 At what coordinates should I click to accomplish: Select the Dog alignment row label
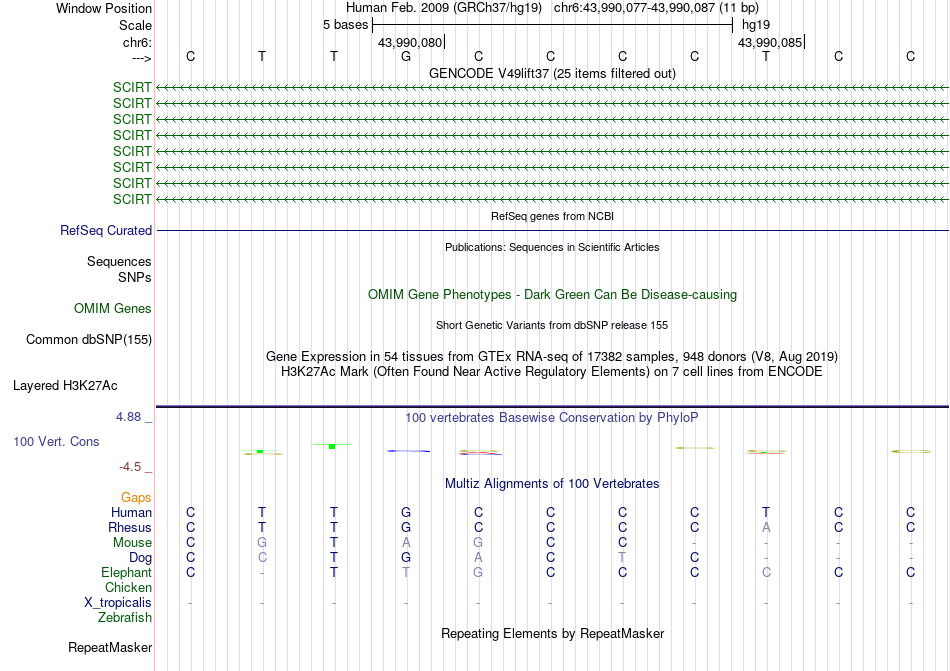click(140, 557)
